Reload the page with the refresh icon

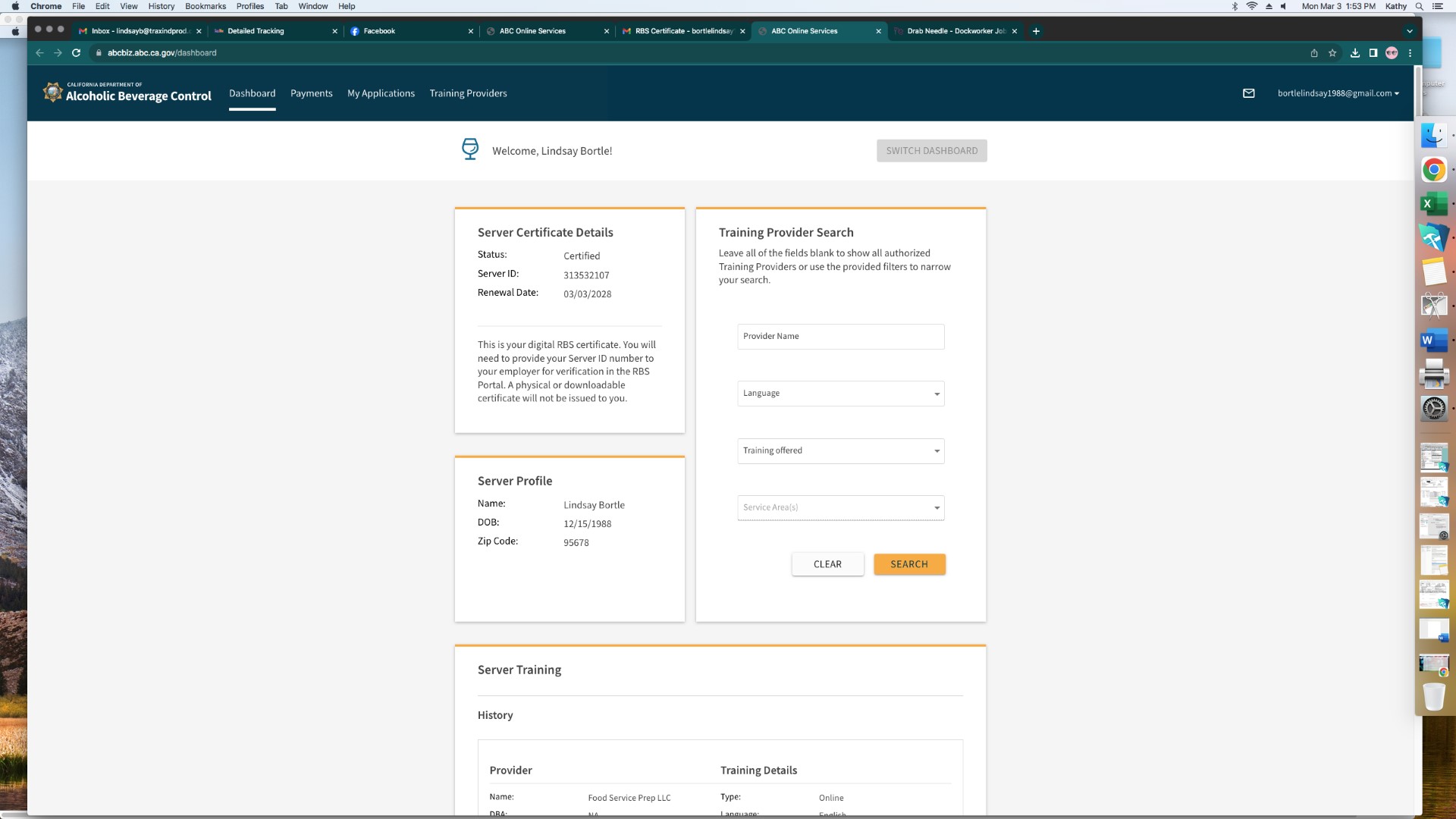coord(76,53)
